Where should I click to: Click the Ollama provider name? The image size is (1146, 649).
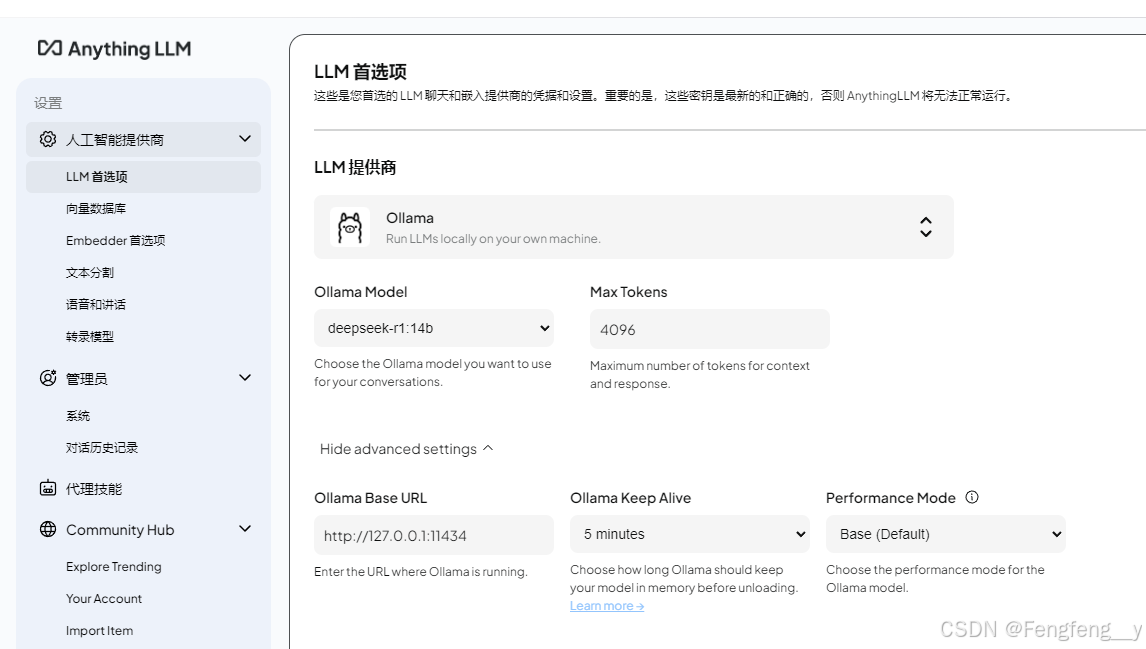(410, 218)
